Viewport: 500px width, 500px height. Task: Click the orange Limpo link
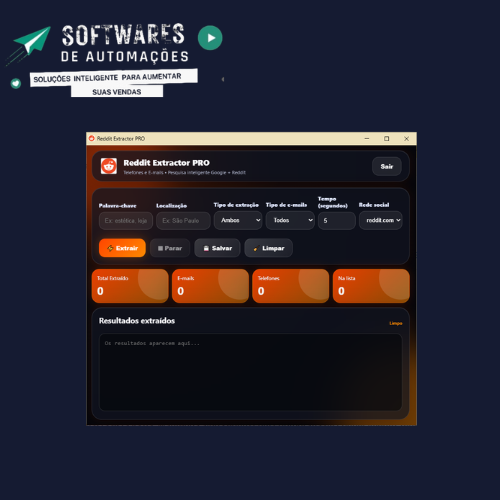coord(396,323)
